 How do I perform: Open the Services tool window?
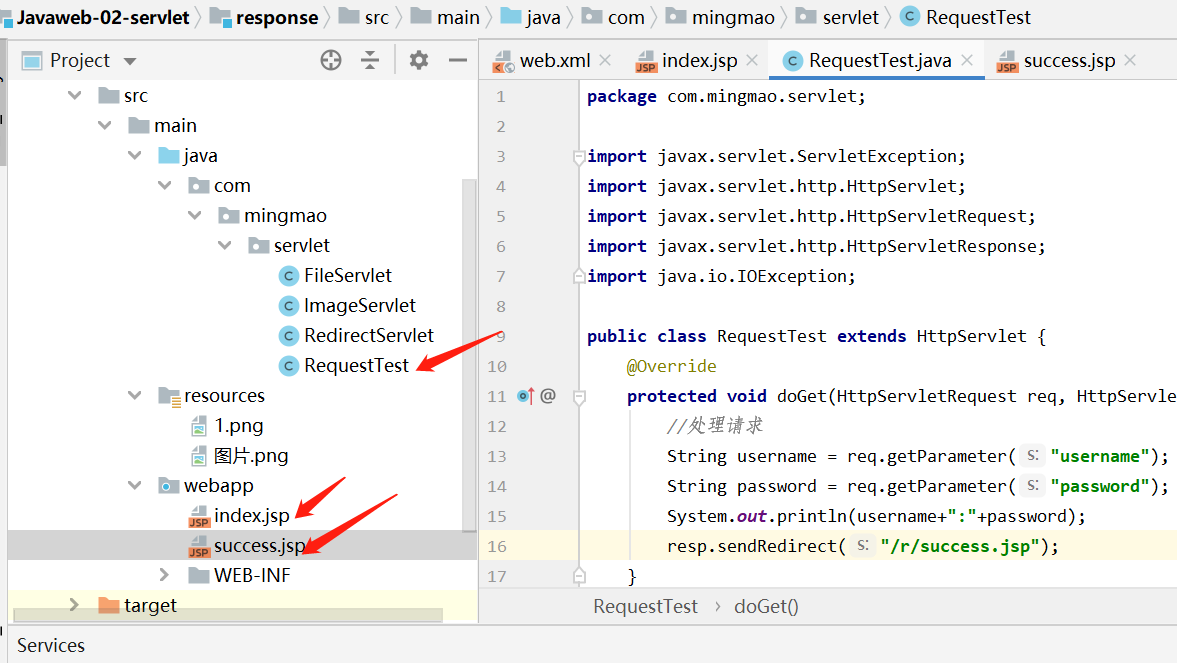(x=51, y=645)
